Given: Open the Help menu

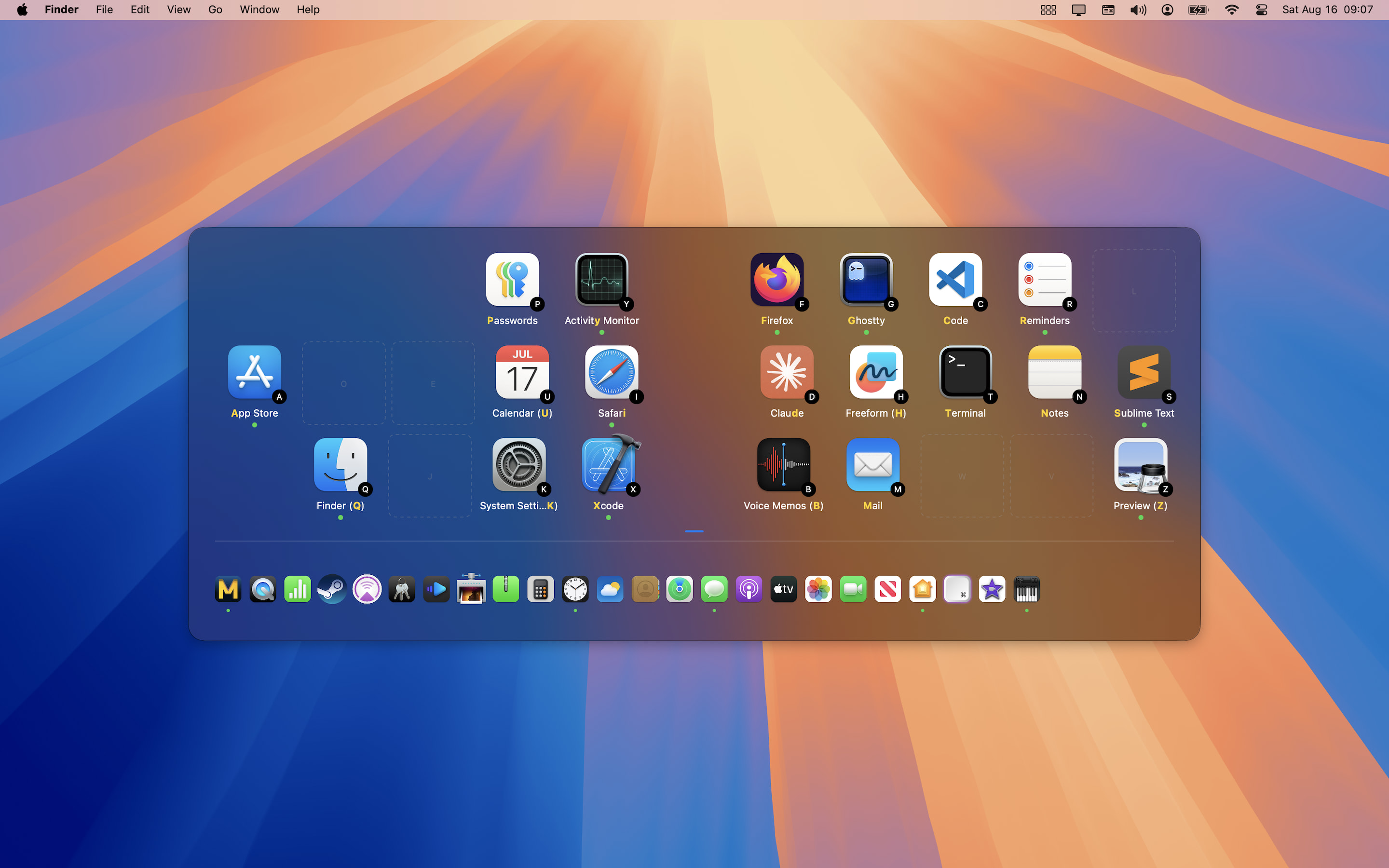Looking at the screenshot, I should (x=308, y=10).
